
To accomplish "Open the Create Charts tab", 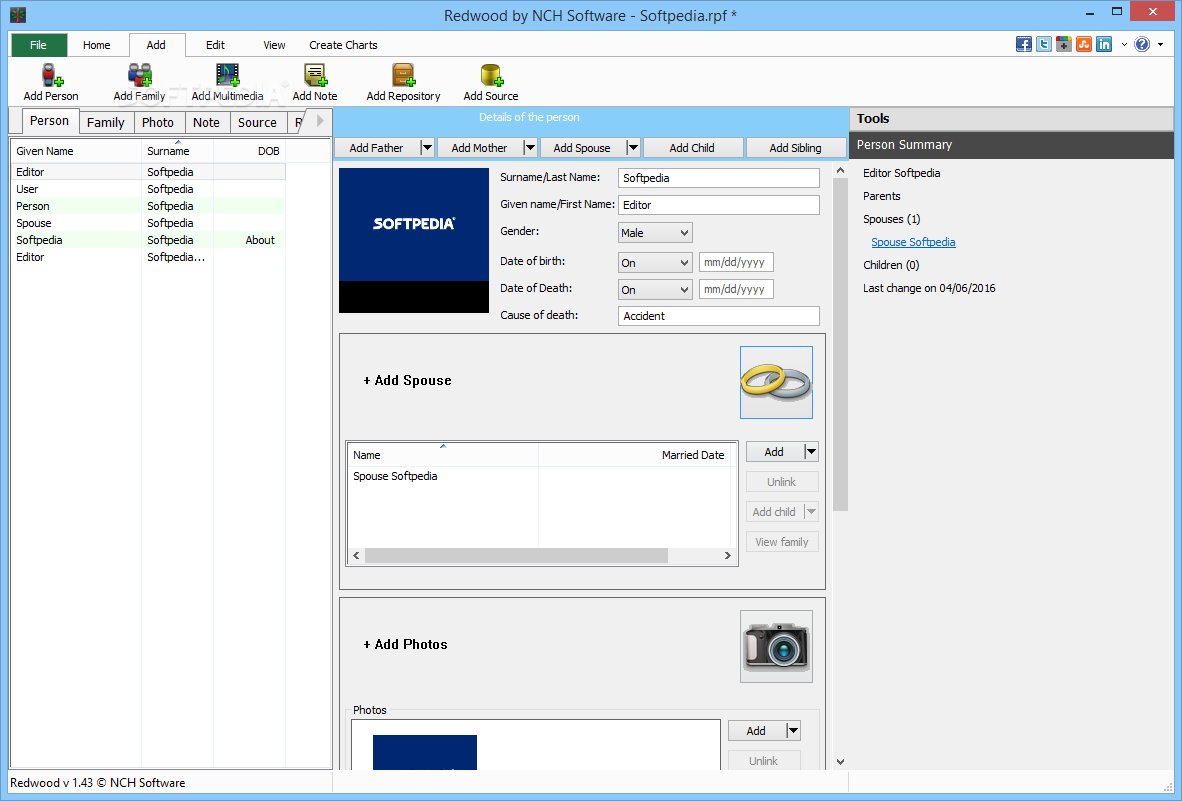I will (343, 45).
